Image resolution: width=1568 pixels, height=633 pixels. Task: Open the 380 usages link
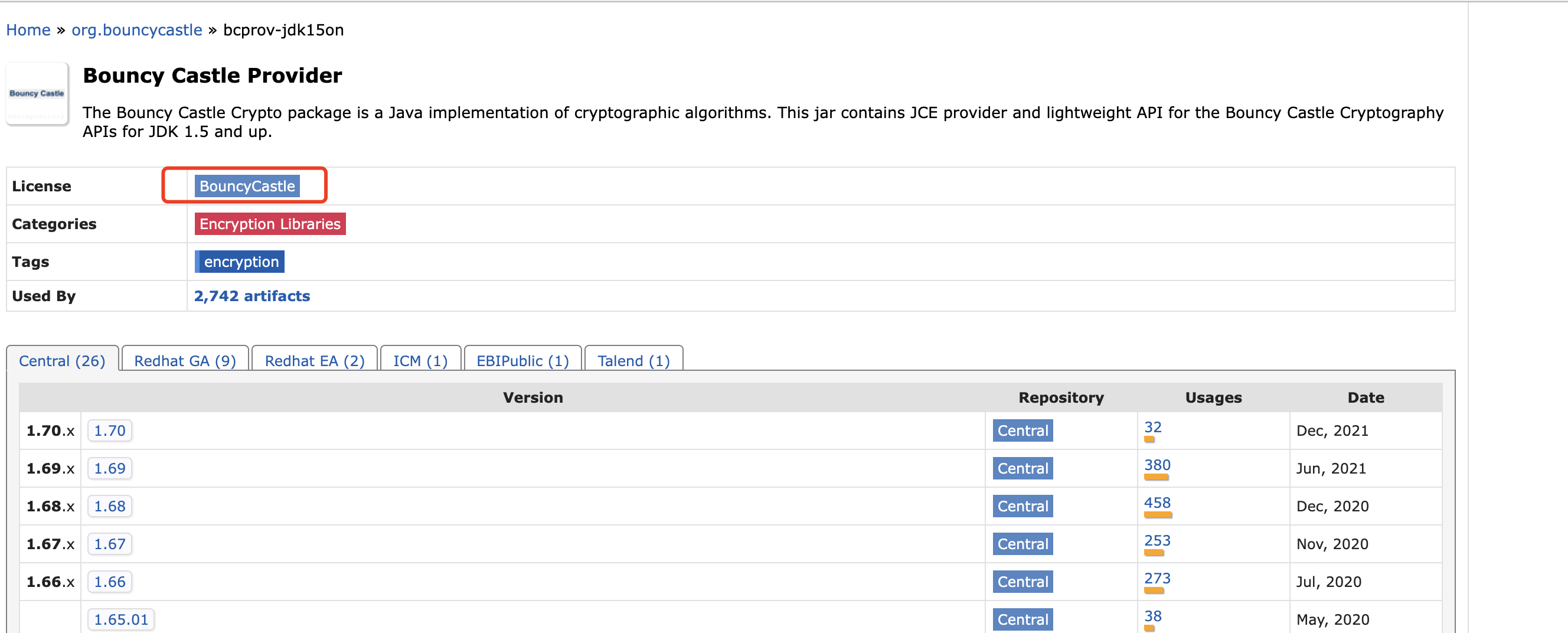tap(1157, 466)
